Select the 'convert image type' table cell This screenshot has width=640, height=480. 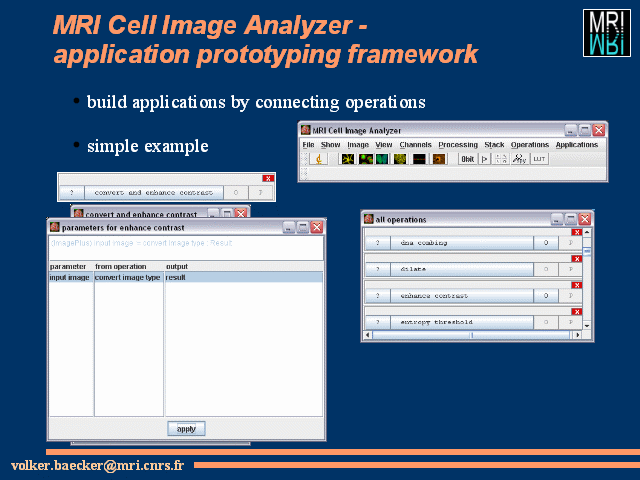pos(129,278)
